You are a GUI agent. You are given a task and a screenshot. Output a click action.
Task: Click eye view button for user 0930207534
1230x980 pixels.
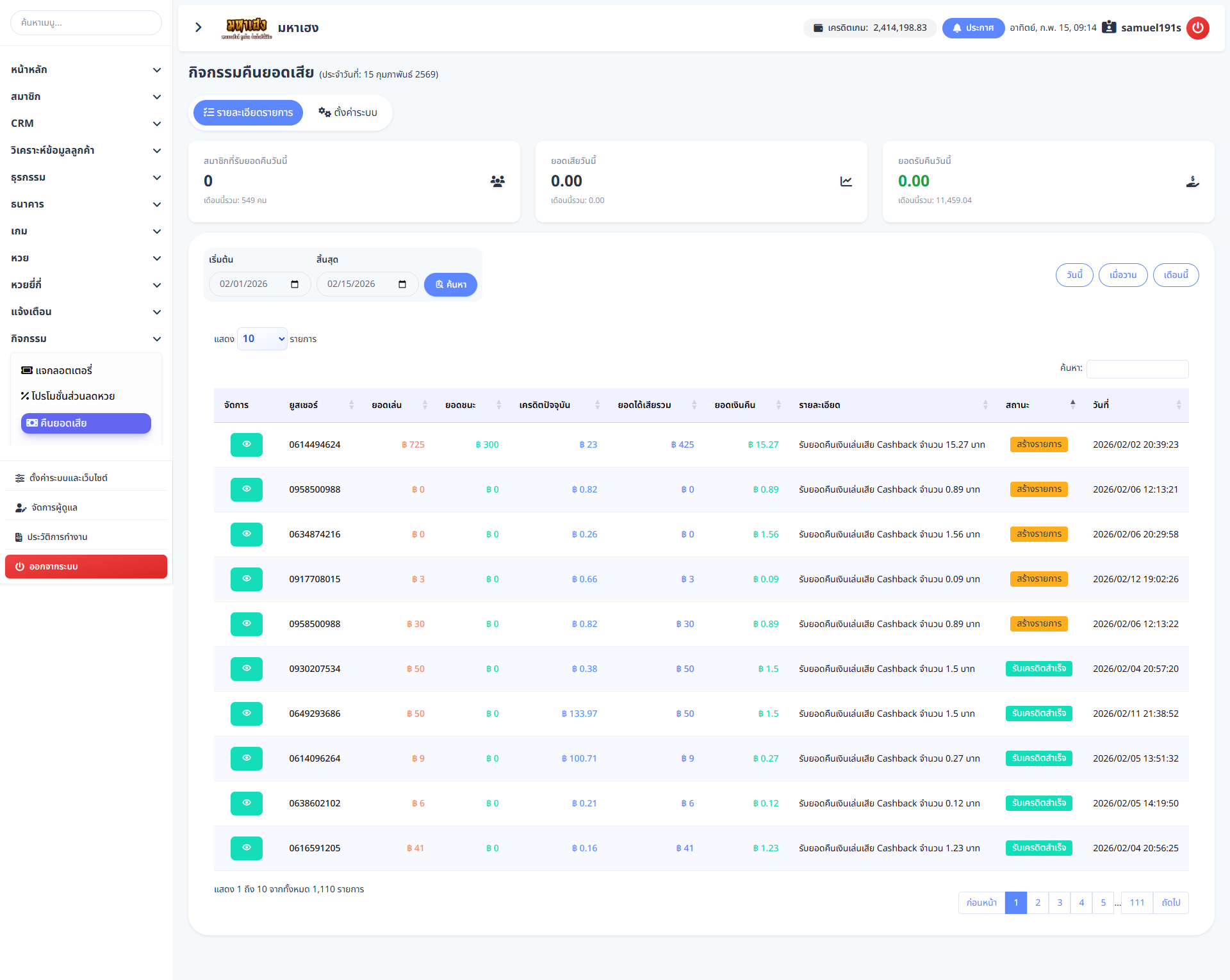247,669
